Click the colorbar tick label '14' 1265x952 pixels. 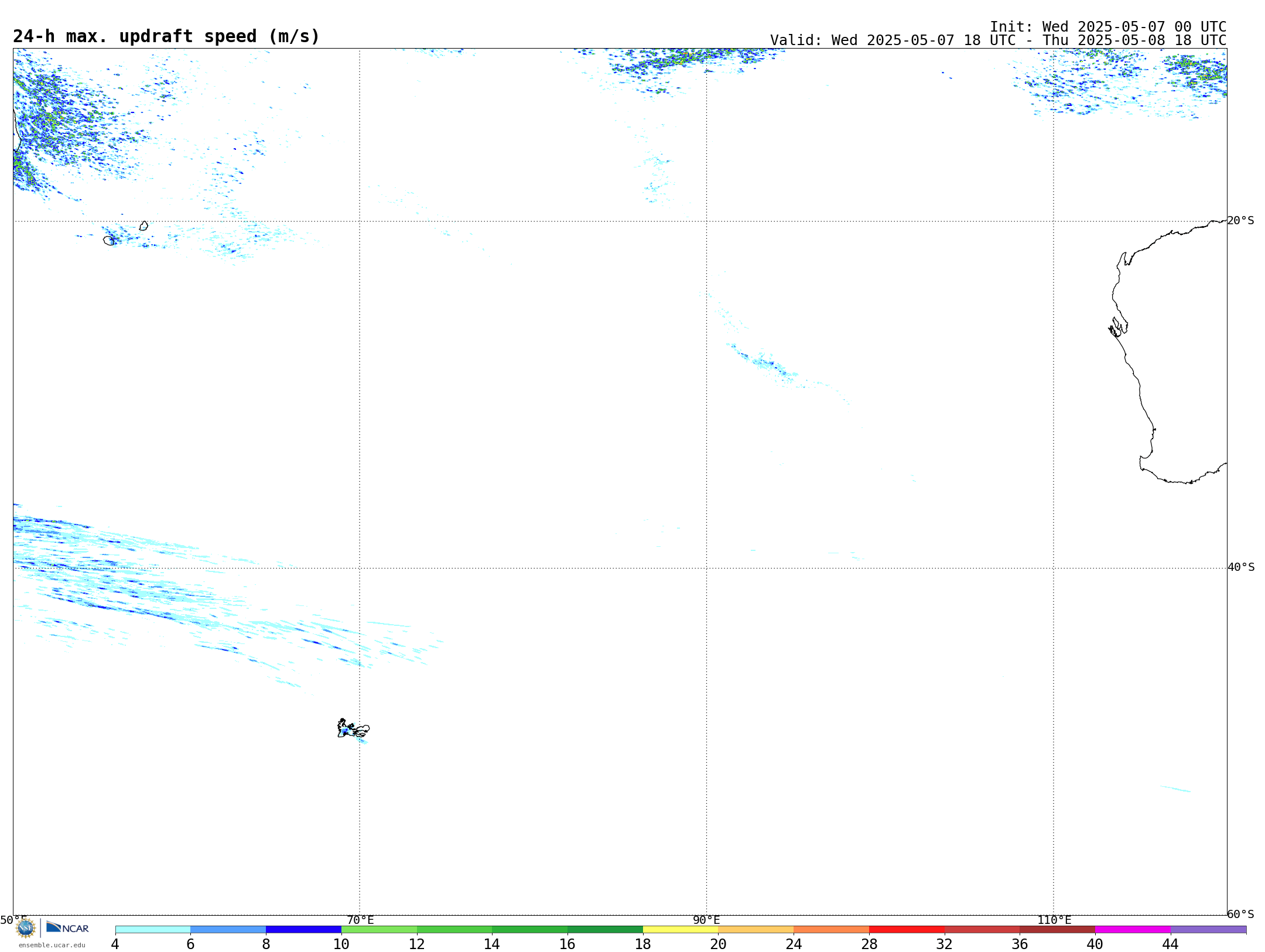[492, 944]
